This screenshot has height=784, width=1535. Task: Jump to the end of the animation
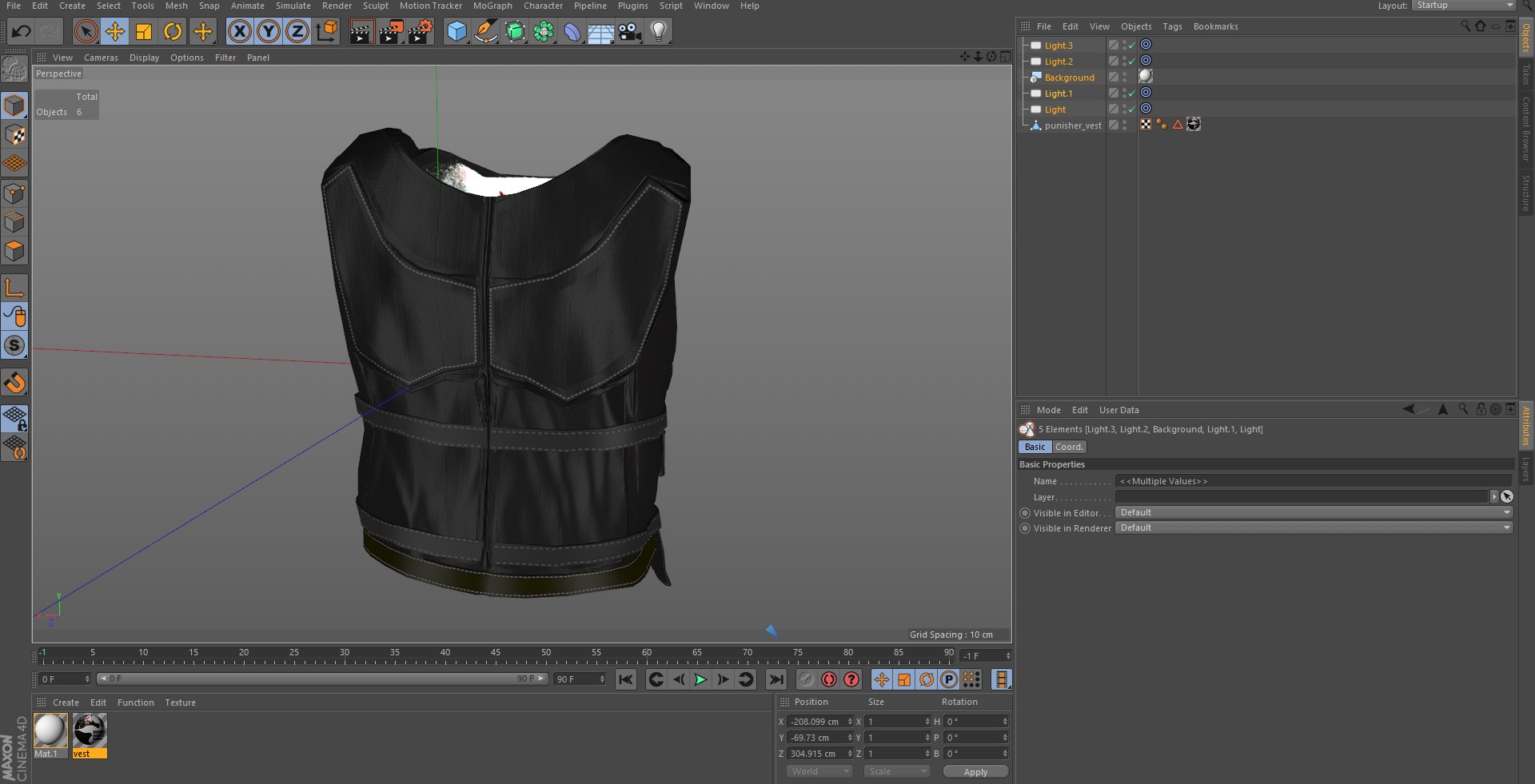[x=775, y=680]
